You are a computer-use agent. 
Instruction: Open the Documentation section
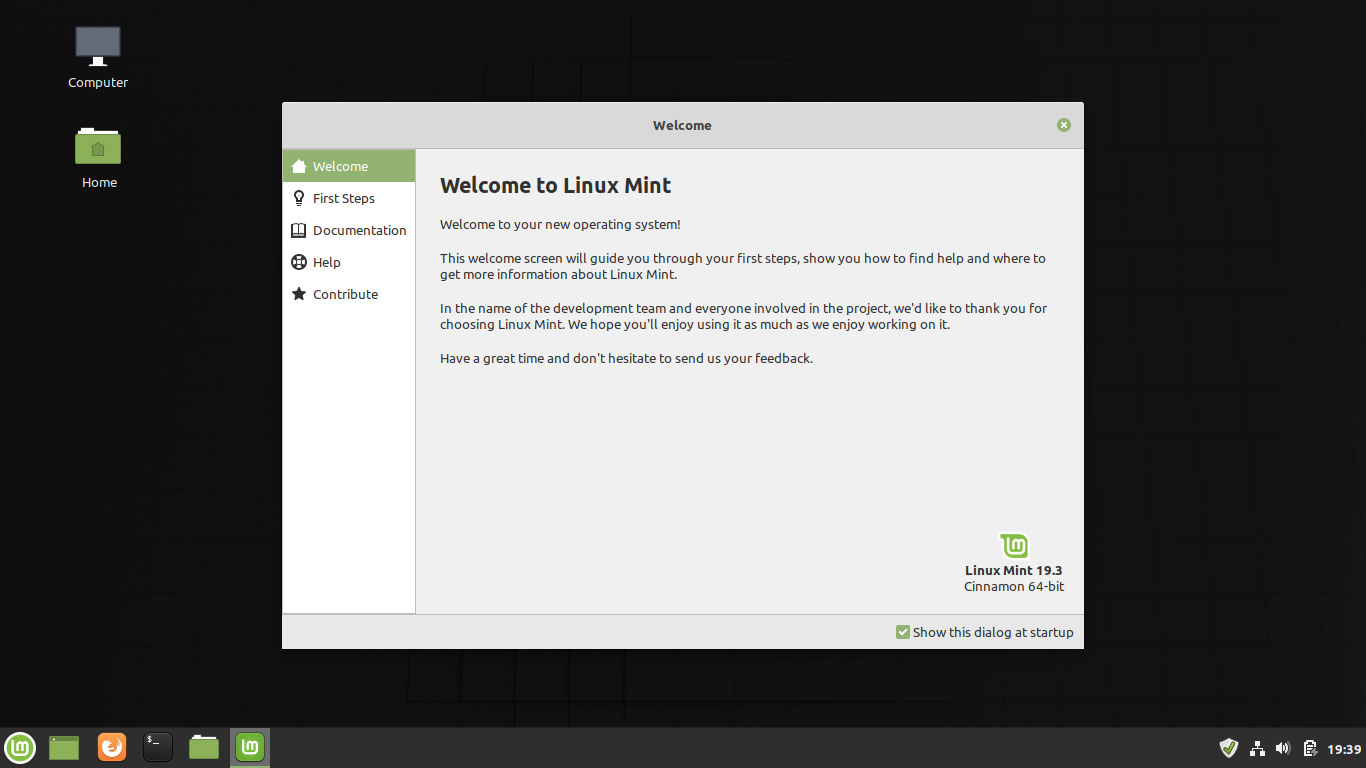click(x=360, y=230)
